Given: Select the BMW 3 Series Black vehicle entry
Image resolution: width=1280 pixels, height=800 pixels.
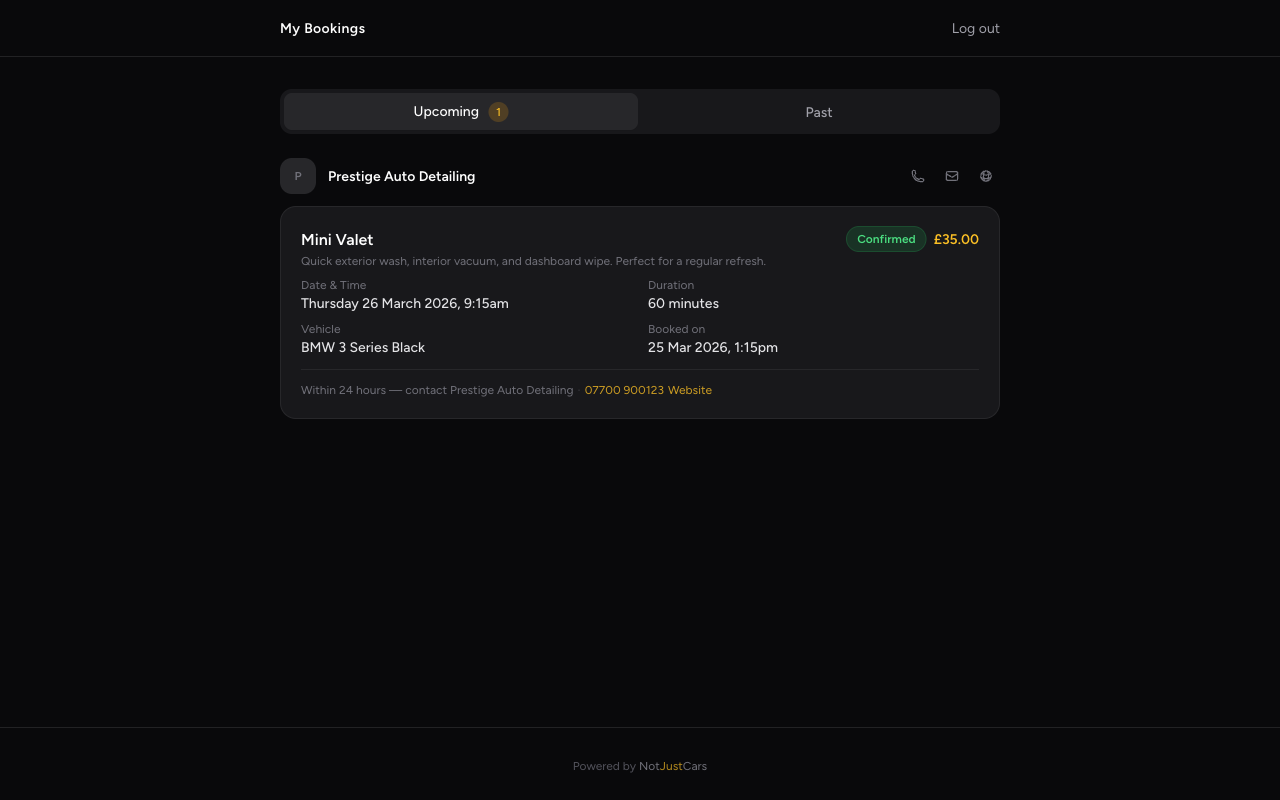Looking at the screenshot, I should tap(363, 347).
